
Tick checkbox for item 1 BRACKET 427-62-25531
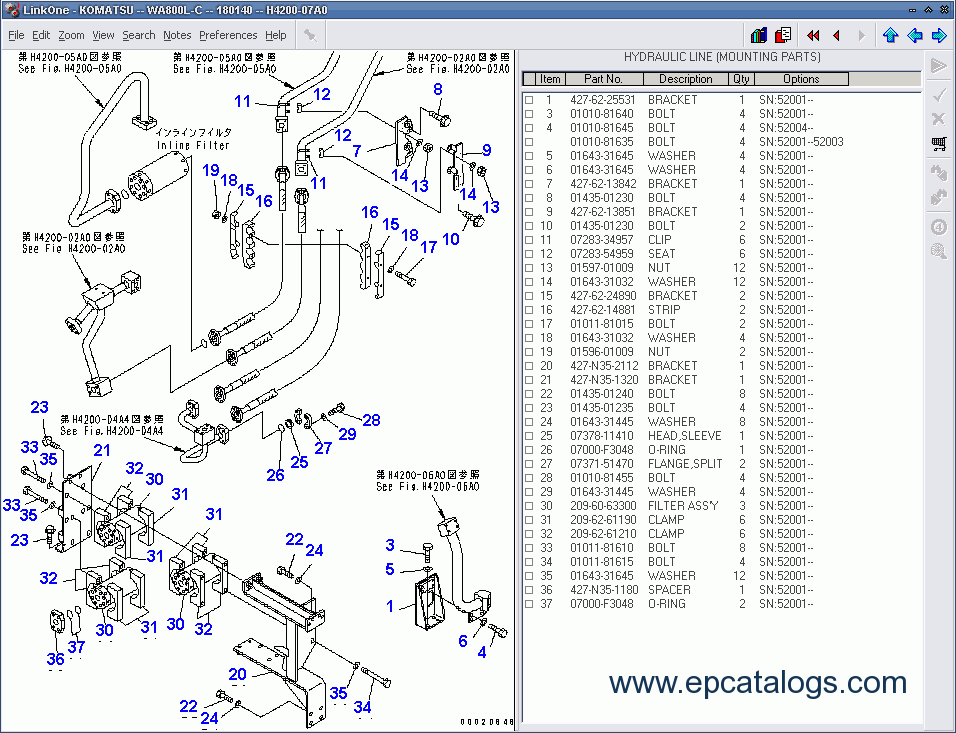529,100
